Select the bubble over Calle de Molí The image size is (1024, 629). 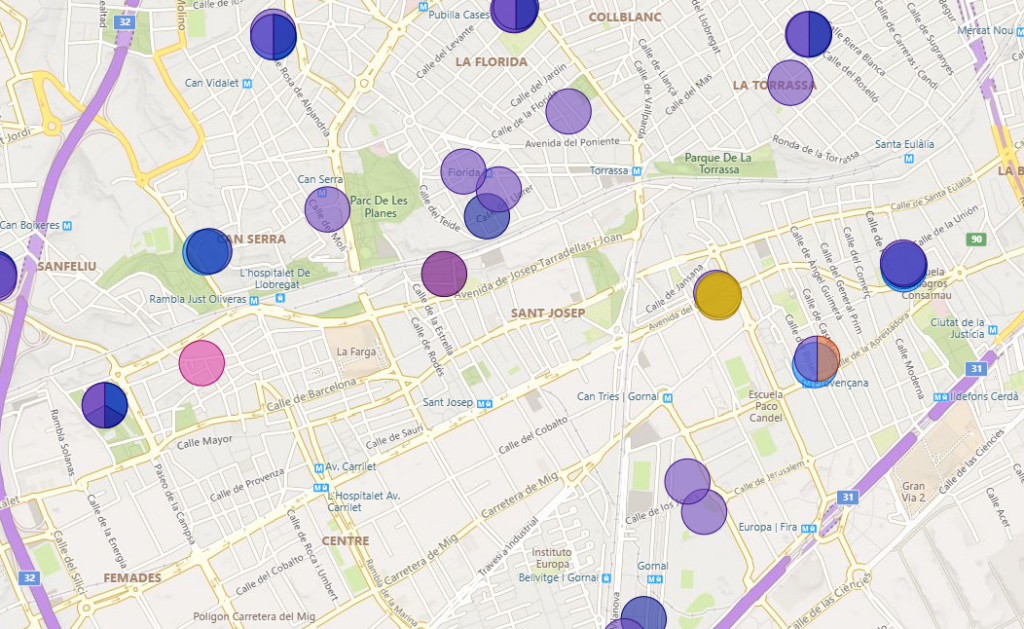327,210
